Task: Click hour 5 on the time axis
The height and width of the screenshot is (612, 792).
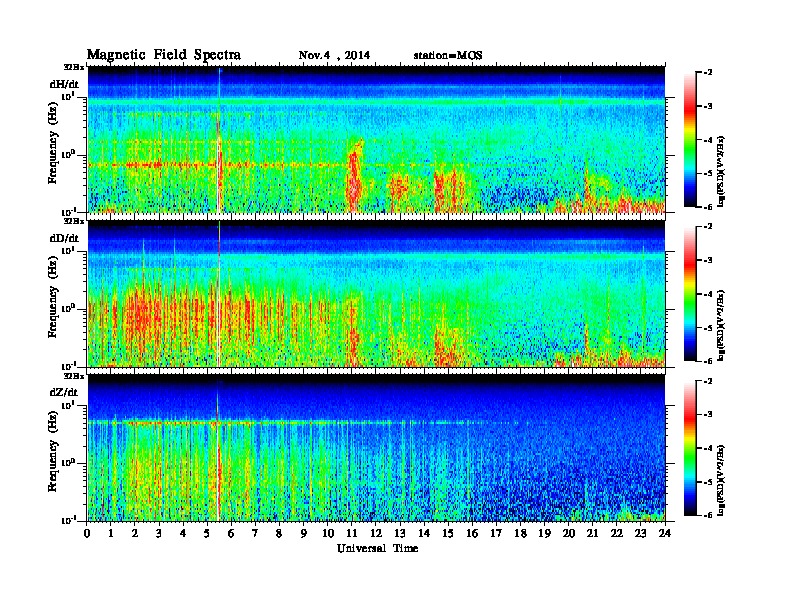Action: pos(208,533)
